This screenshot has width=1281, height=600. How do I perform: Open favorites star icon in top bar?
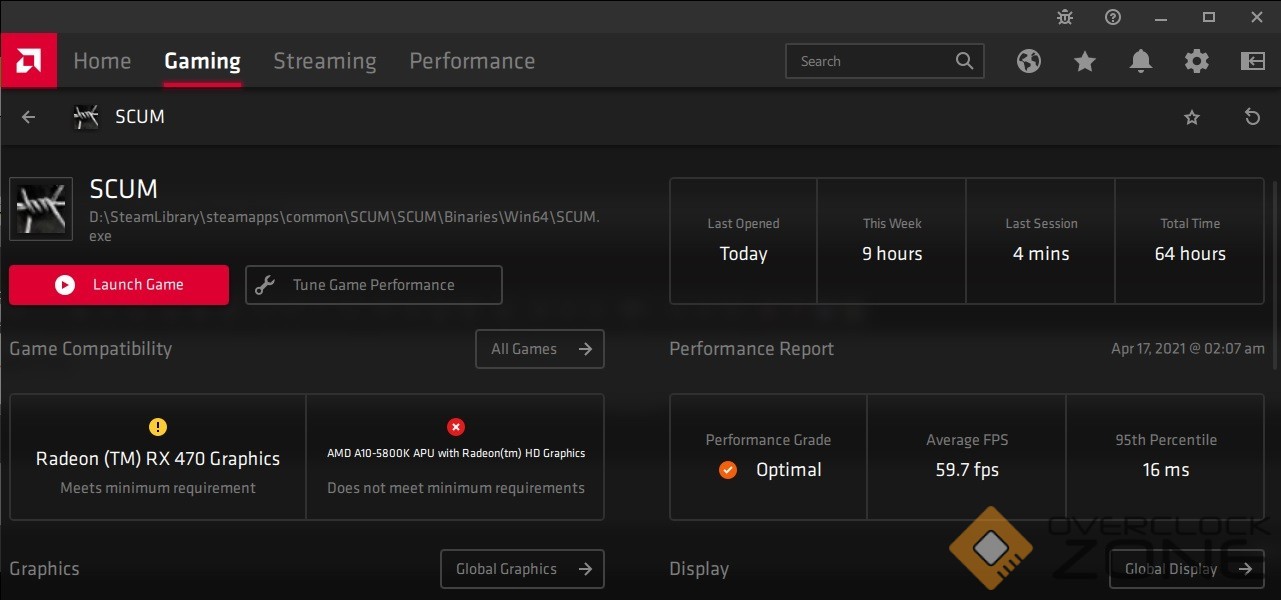pos(1085,61)
